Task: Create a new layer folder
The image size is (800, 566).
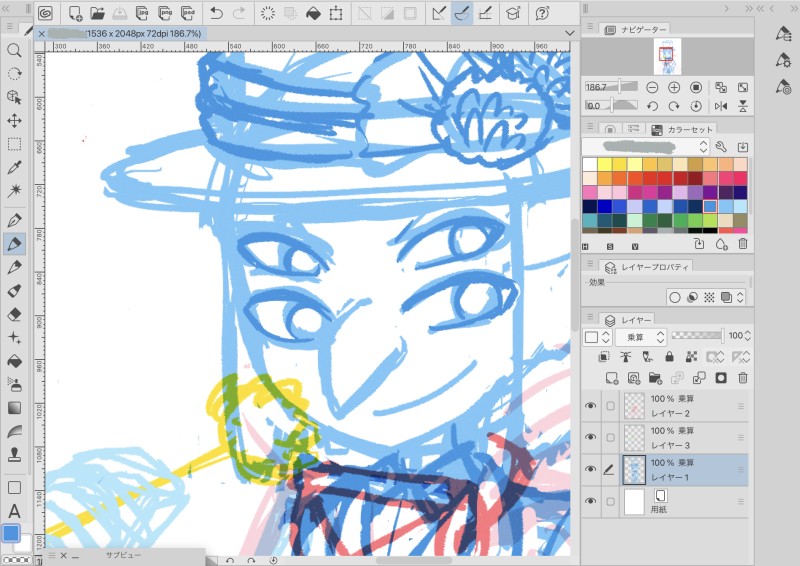Action: 655,378
